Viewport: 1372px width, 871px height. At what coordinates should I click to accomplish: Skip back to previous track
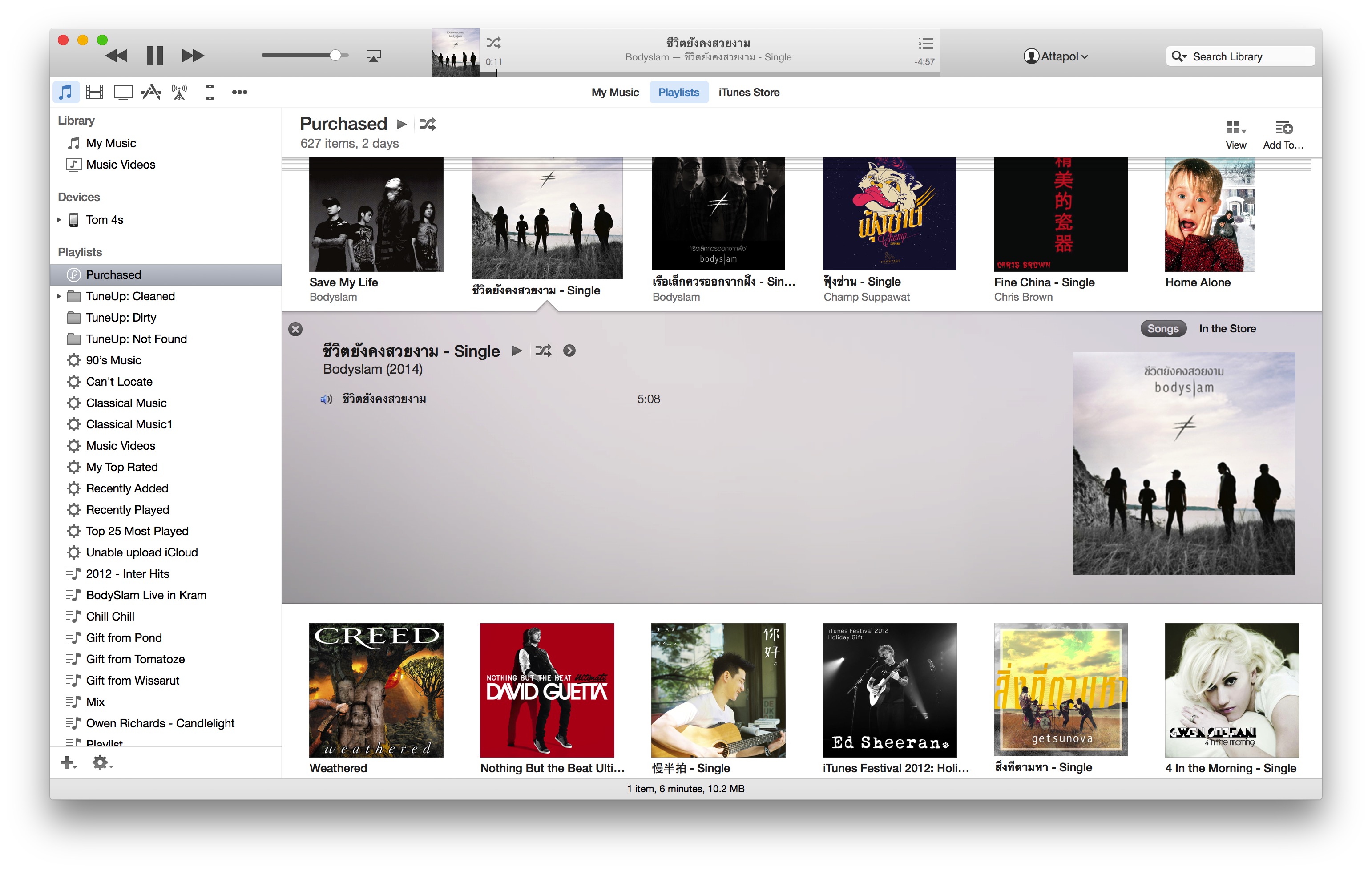pos(117,56)
